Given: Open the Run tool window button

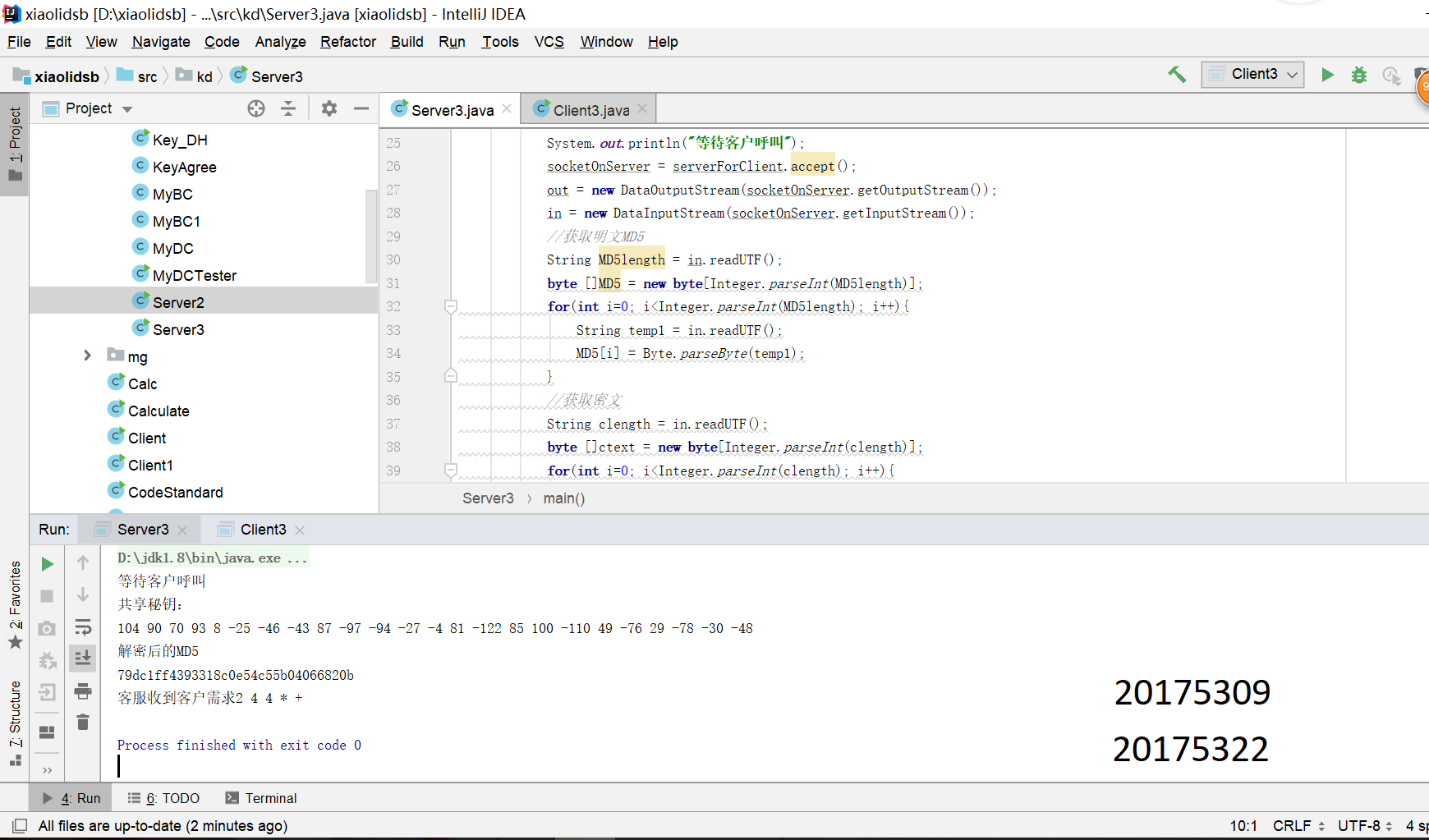Looking at the screenshot, I should [71, 798].
